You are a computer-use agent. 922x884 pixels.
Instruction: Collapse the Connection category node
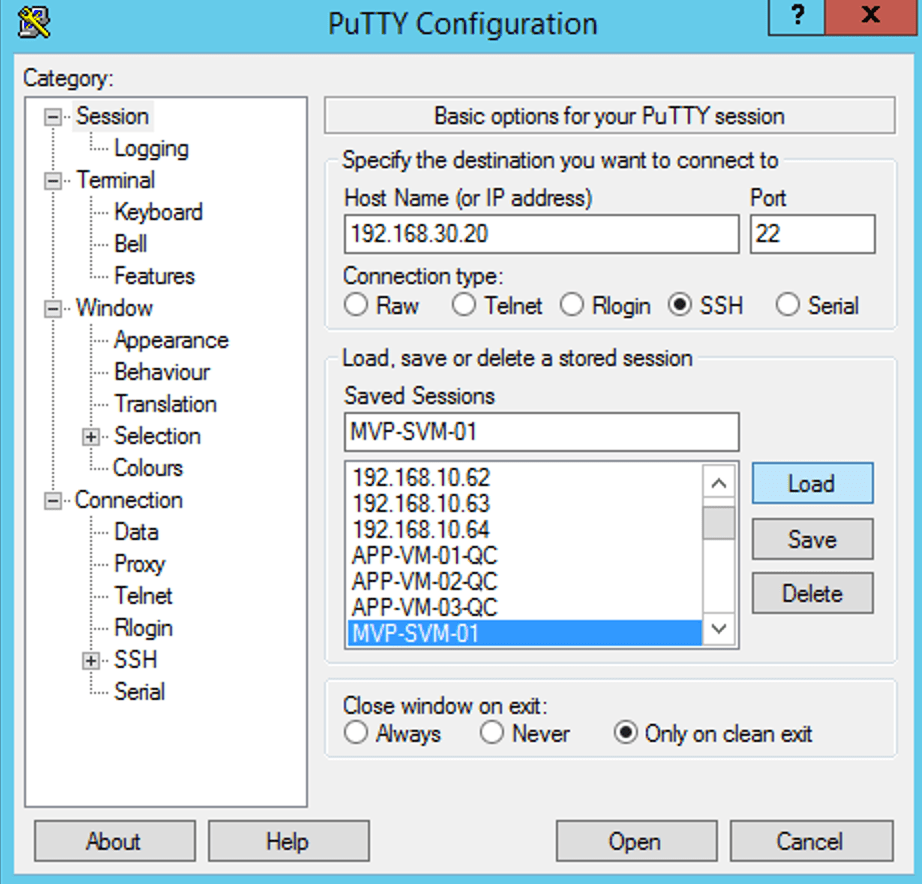(52, 500)
